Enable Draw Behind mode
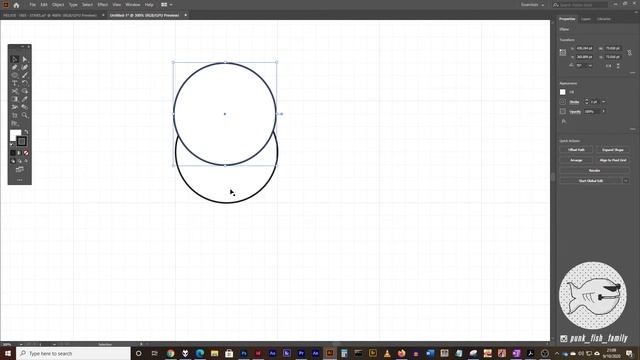Image resolution: width=640 pixels, height=360 pixels. (x=20, y=161)
